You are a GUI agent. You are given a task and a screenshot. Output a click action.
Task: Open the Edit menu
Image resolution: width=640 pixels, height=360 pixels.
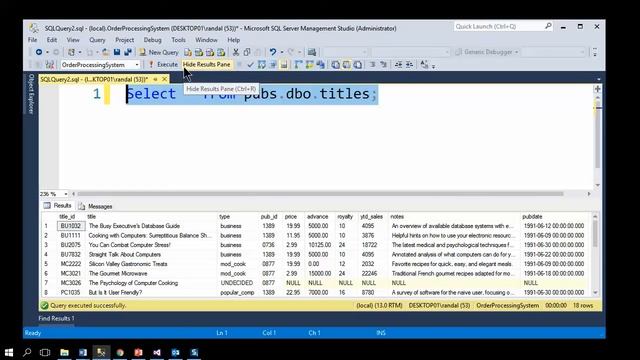pos(51,40)
